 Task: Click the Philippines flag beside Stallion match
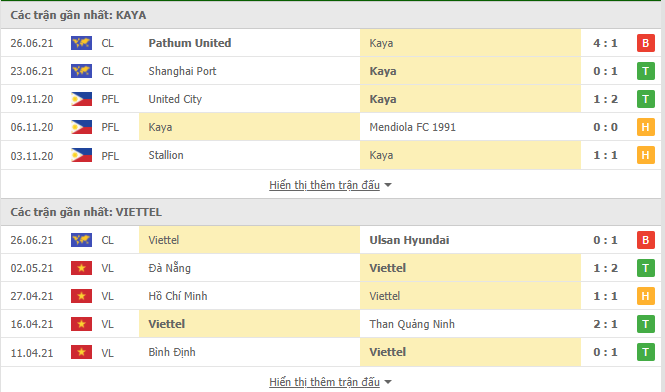(81, 155)
